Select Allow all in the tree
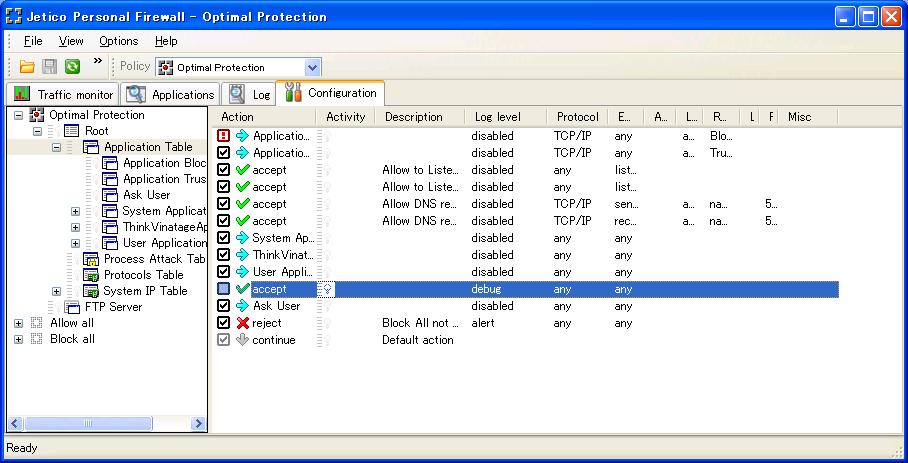This screenshot has height=463, width=908. (72, 323)
